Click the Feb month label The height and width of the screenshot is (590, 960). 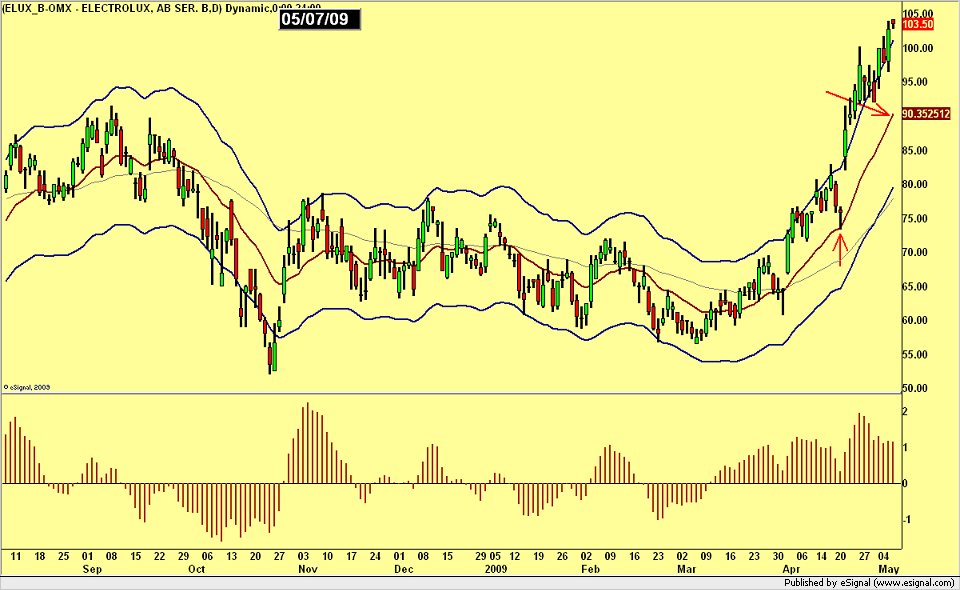[590, 569]
